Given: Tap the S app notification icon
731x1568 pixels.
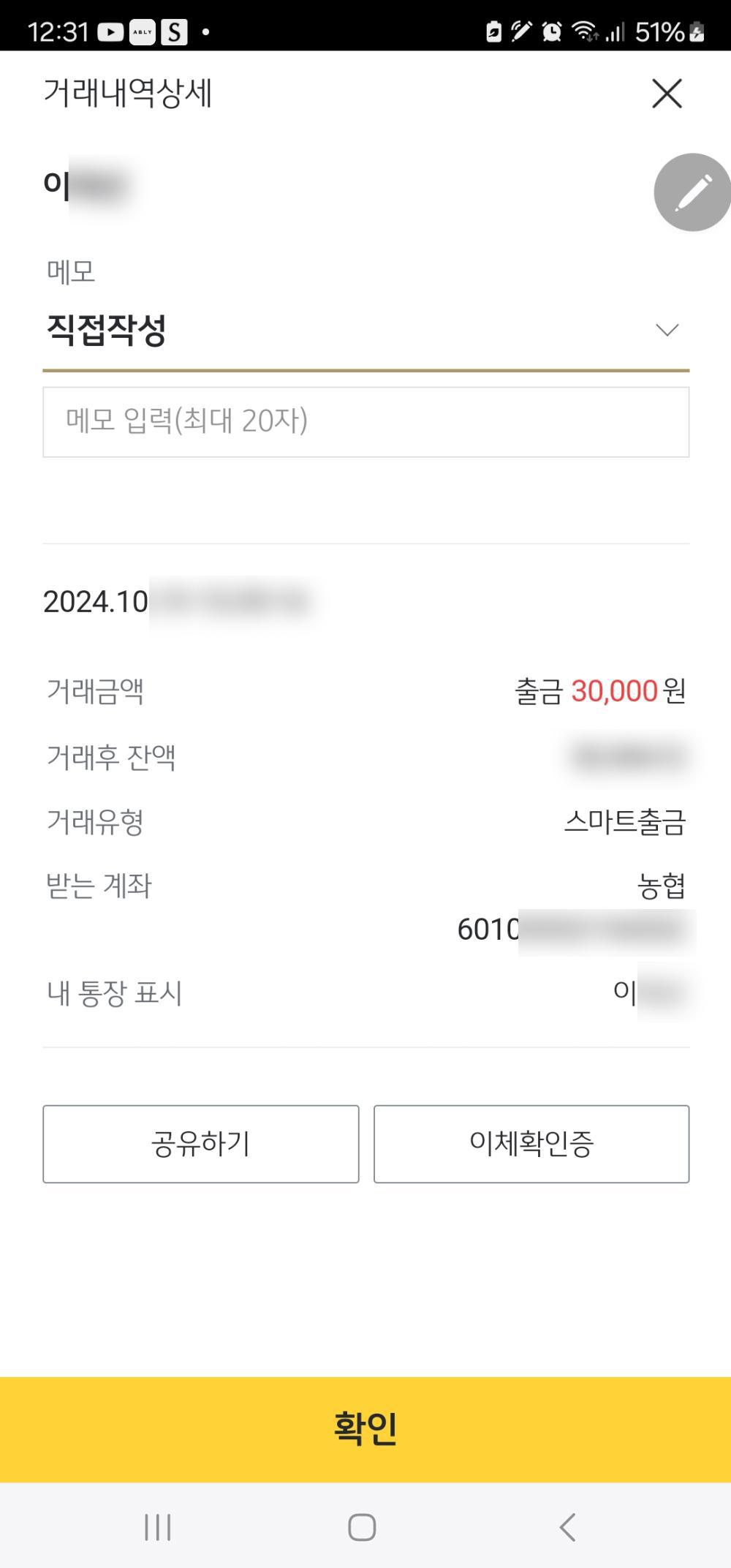Looking at the screenshot, I should pyautogui.click(x=174, y=32).
